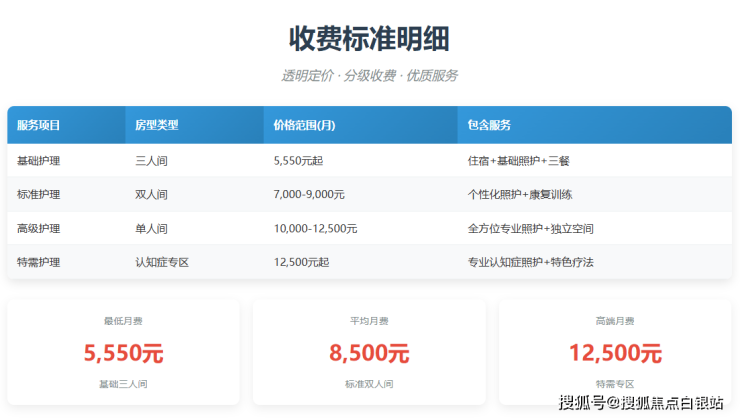Click the 最低月费 summary card
Screen dimensions: 740x419
123,352
